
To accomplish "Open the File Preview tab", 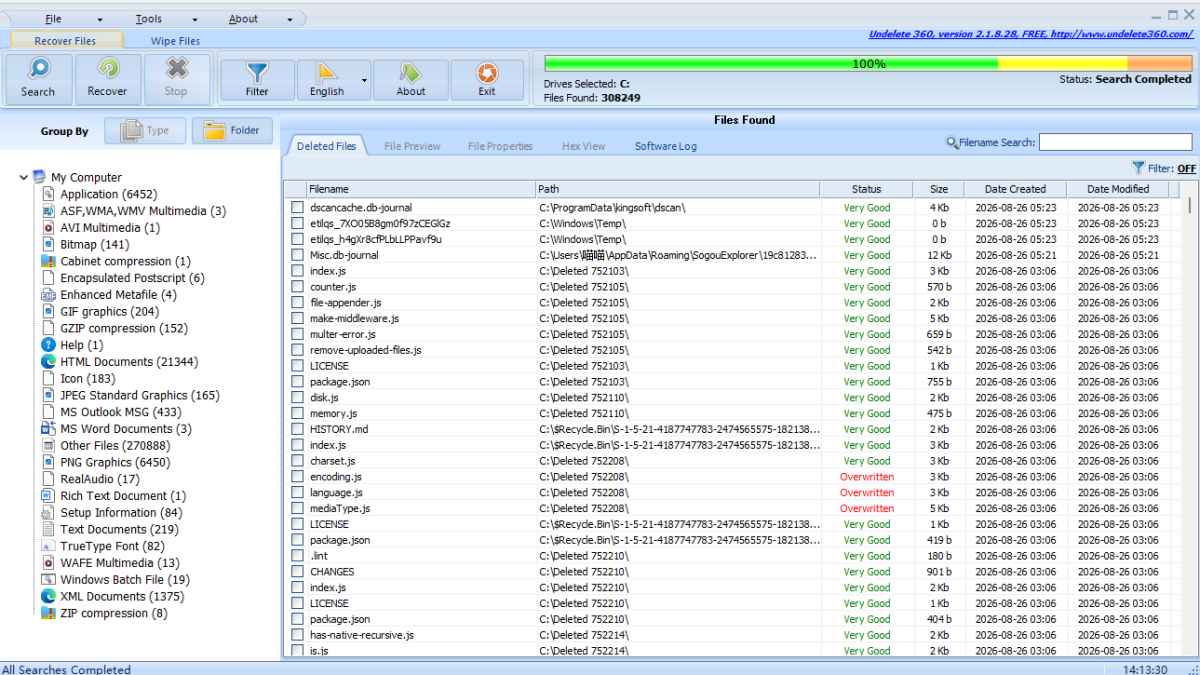I will (412, 146).
